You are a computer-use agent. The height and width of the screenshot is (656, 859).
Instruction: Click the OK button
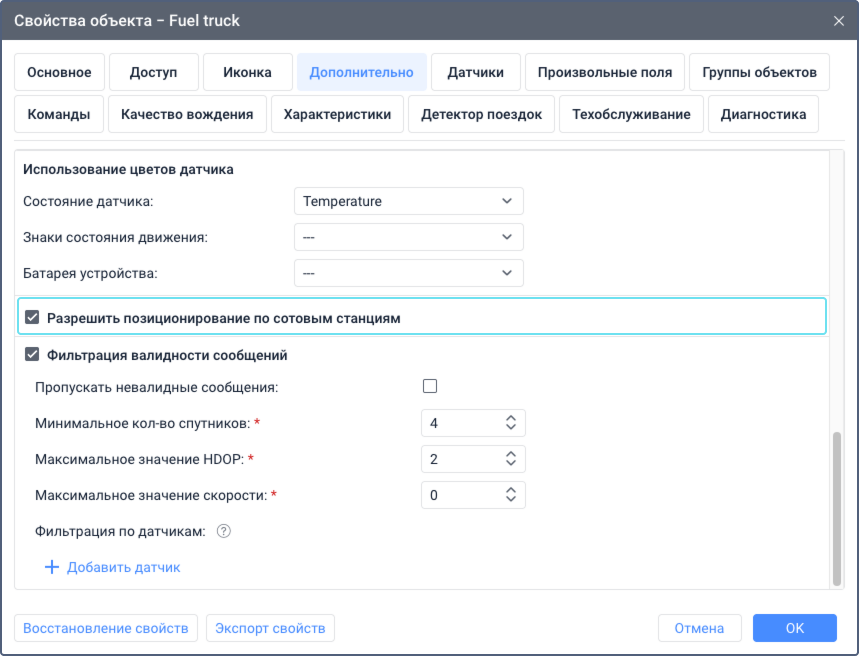tap(794, 628)
